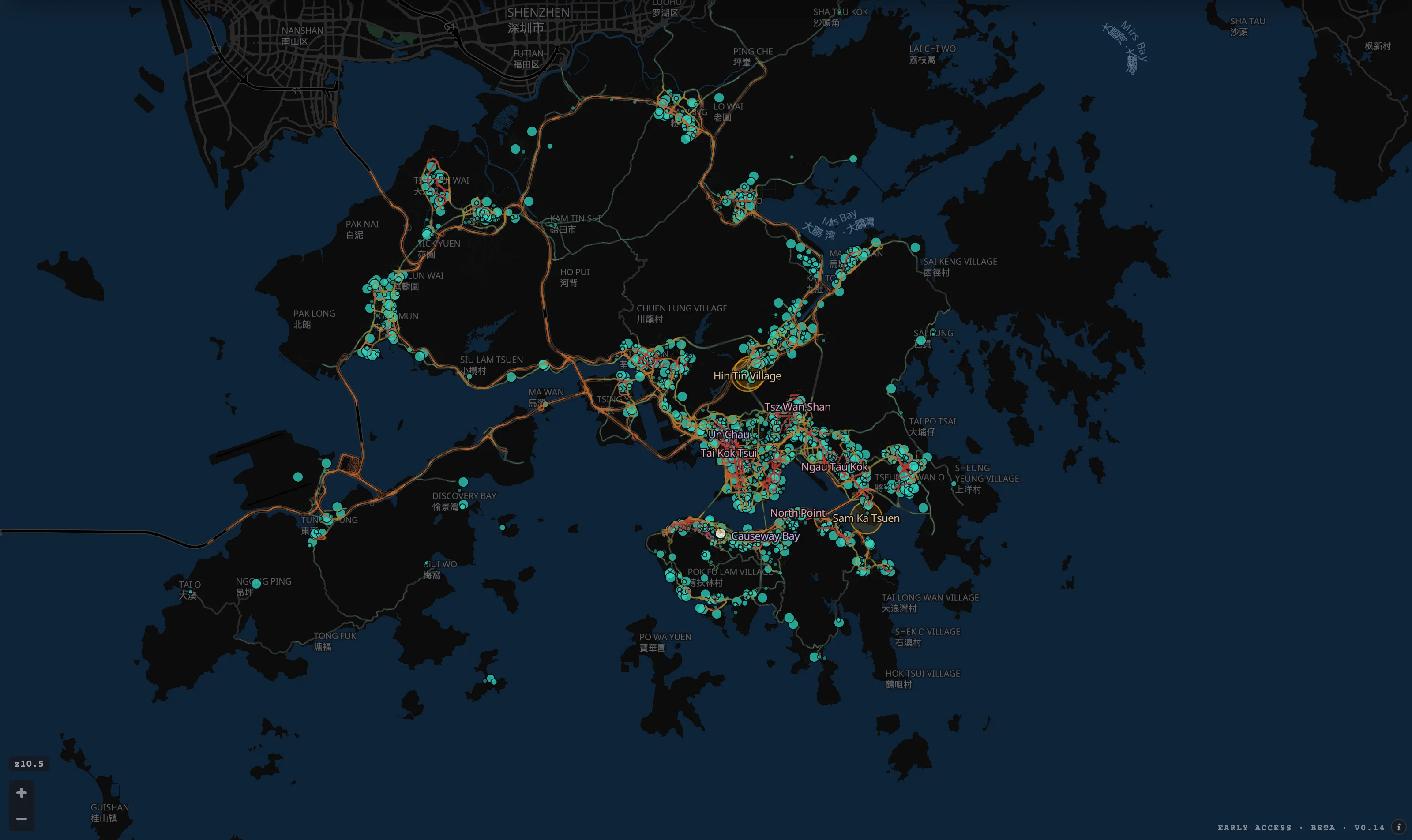Click the DISCOVERY BAY map label

tap(464, 501)
